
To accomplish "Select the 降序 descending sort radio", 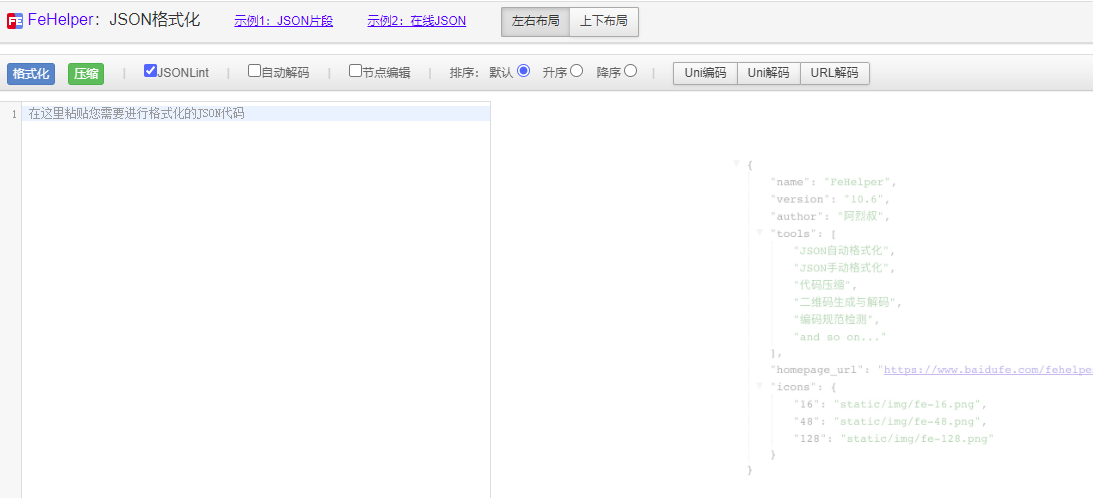I will 630,70.
